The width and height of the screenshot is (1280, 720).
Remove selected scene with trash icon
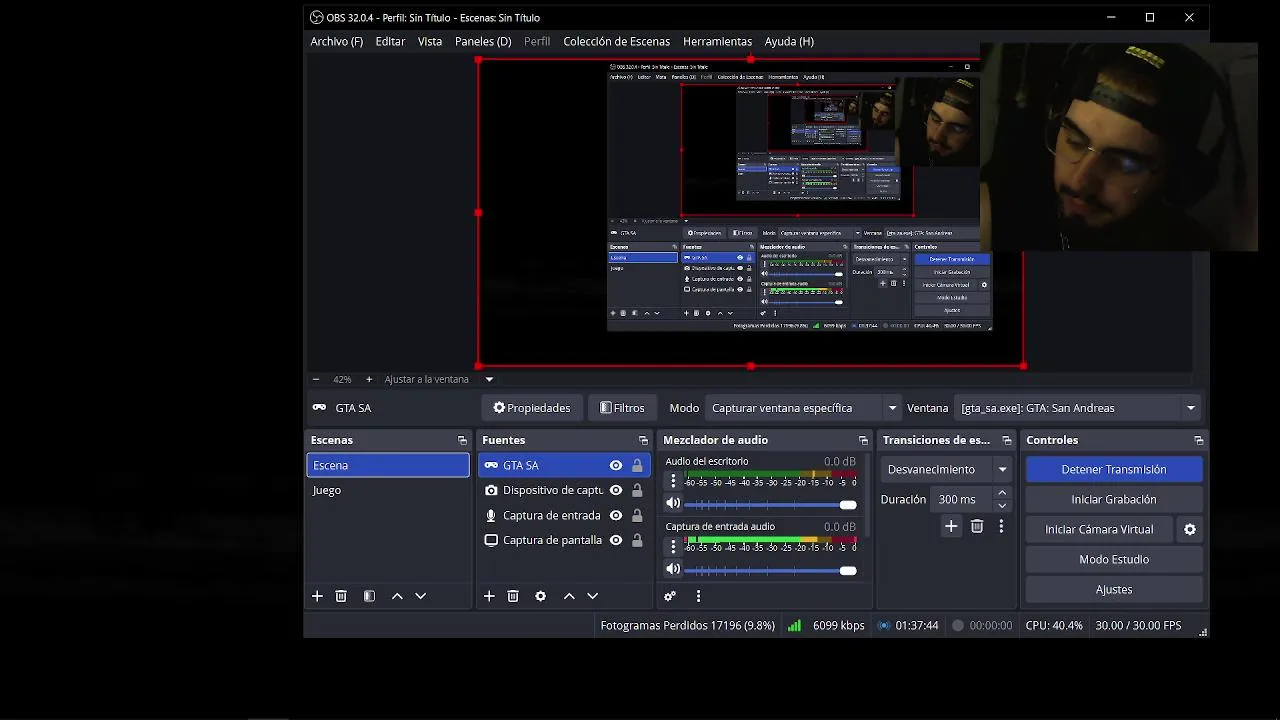coord(341,596)
